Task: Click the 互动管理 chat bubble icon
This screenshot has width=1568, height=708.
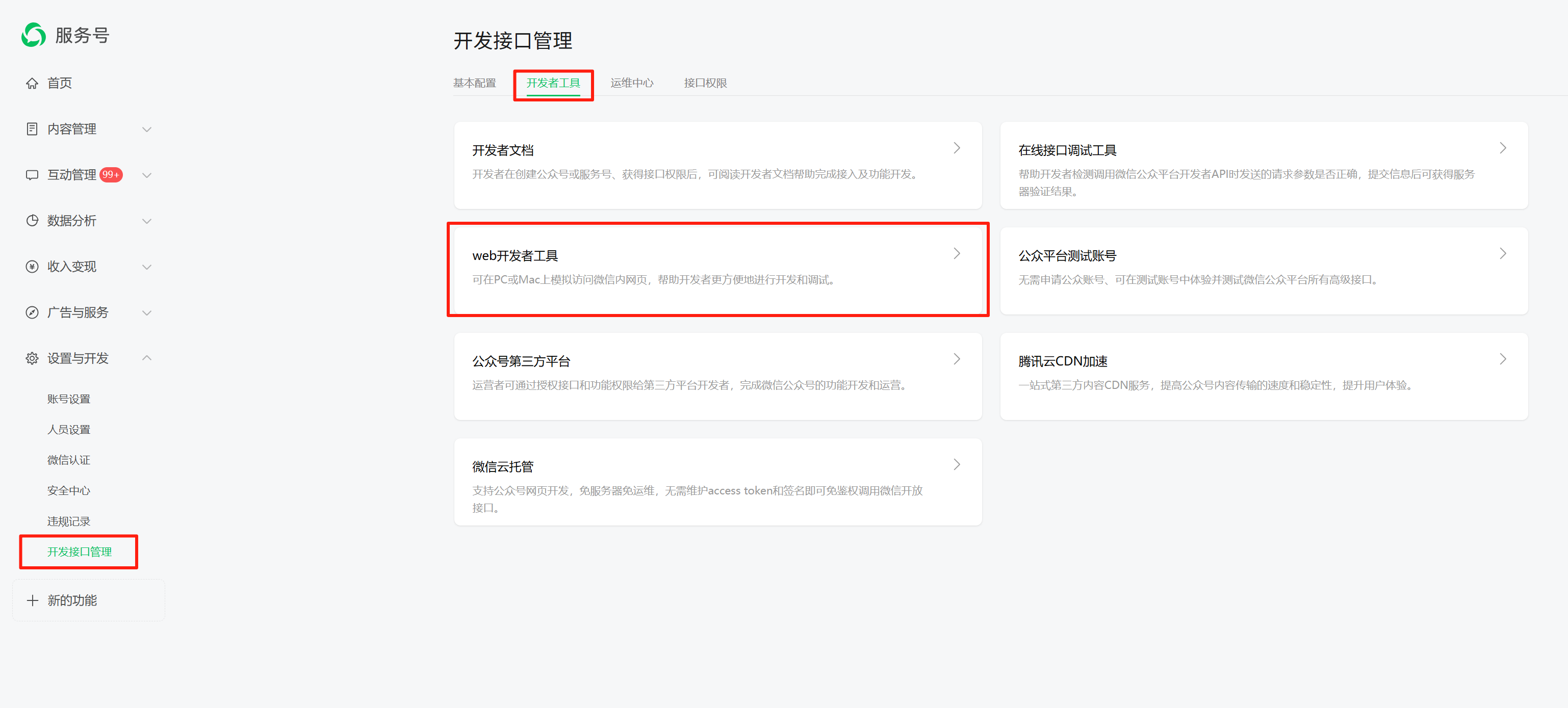Action: point(32,175)
